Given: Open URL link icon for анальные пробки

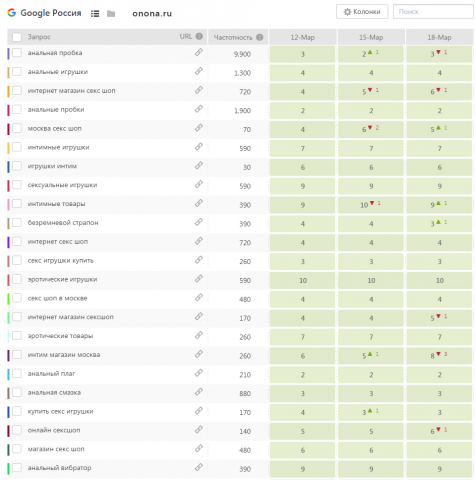Looking at the screenshot, I should pyautogui.click(x=199, y=109).
